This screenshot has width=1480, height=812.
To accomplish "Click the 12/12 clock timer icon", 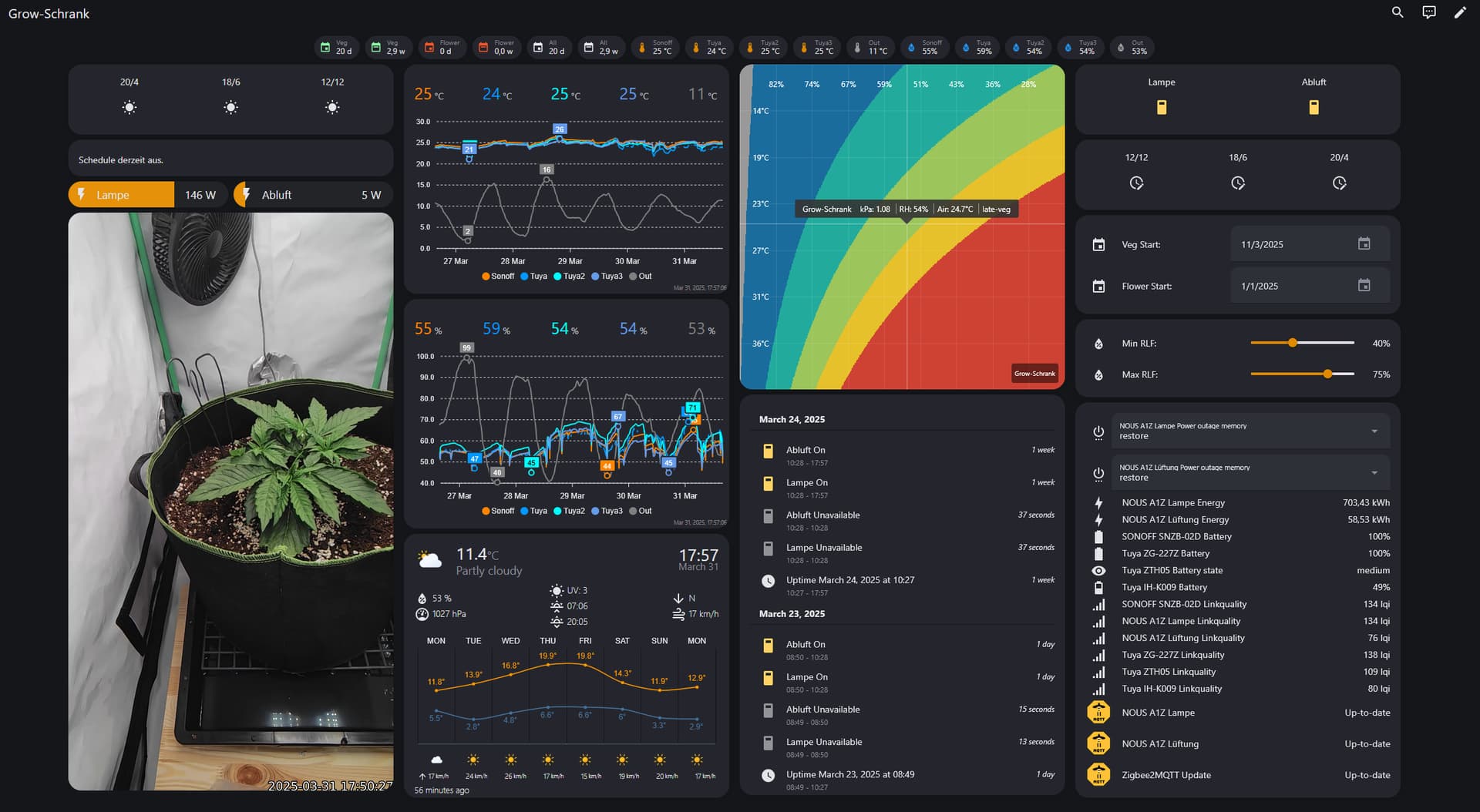I will click(1136, 183).
